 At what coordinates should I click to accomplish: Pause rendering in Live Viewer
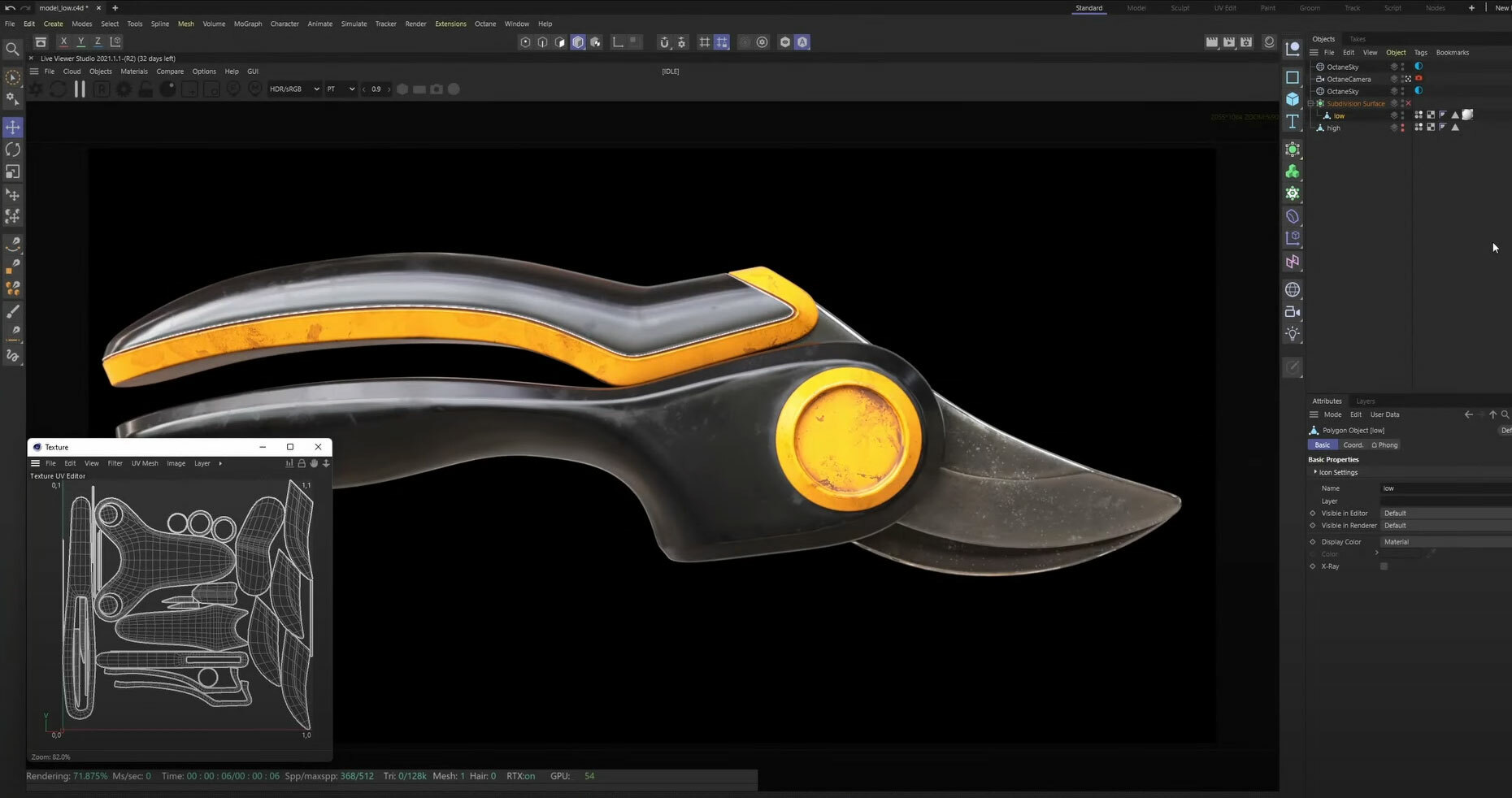click(80, 89)
